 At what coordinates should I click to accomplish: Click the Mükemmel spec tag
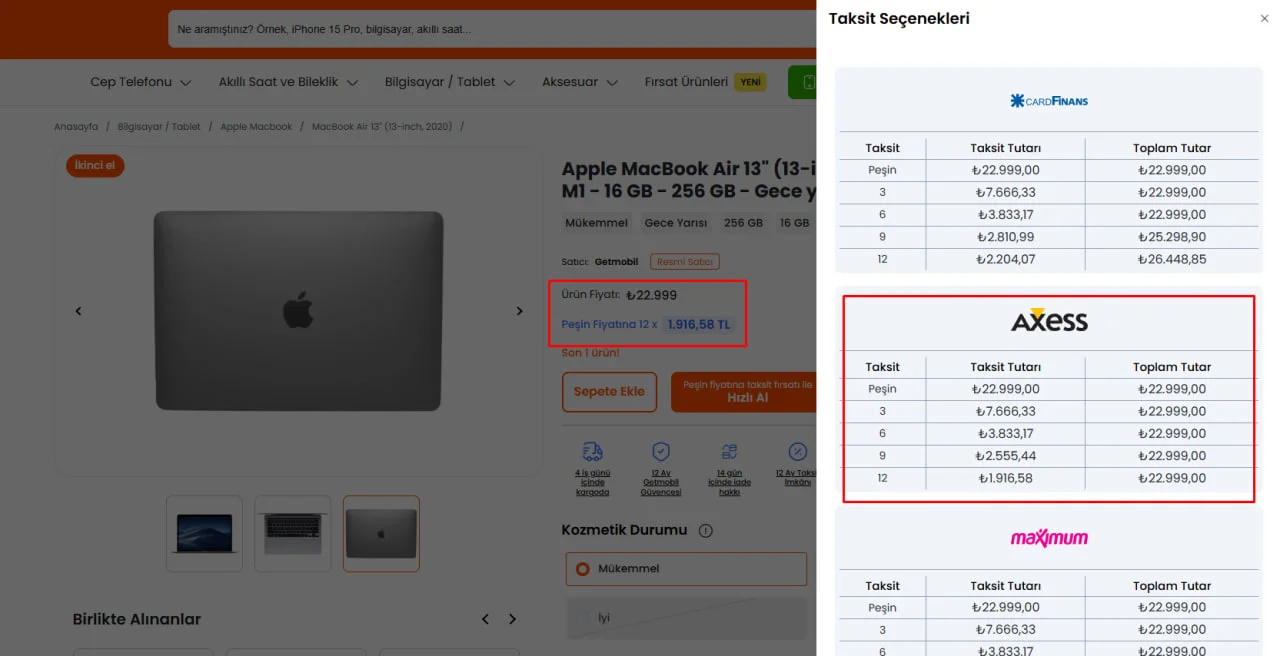(x=596, y=223)
